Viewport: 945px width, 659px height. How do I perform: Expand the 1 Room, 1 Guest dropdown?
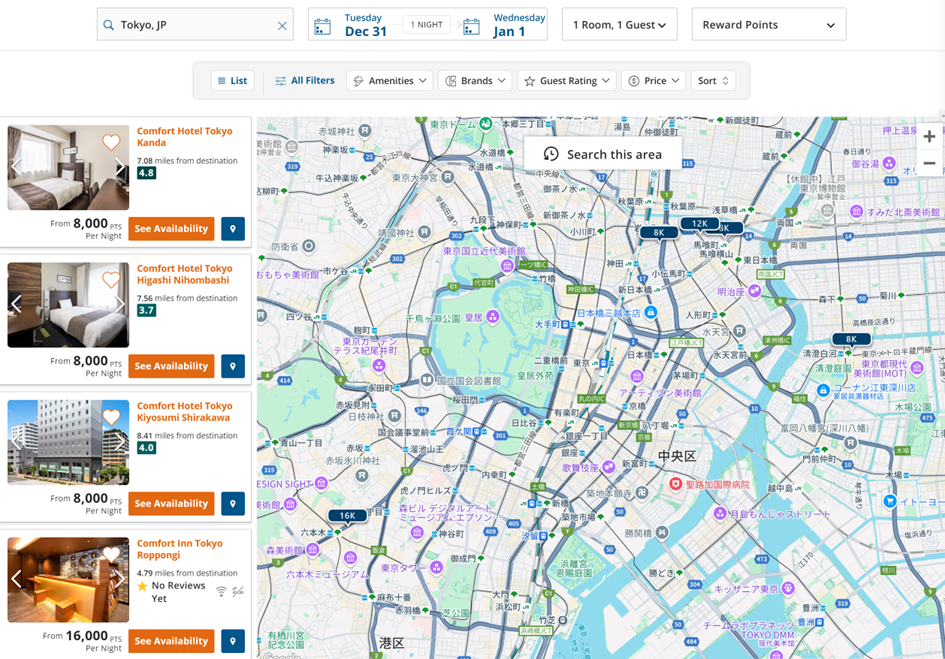tap(619, 25)
